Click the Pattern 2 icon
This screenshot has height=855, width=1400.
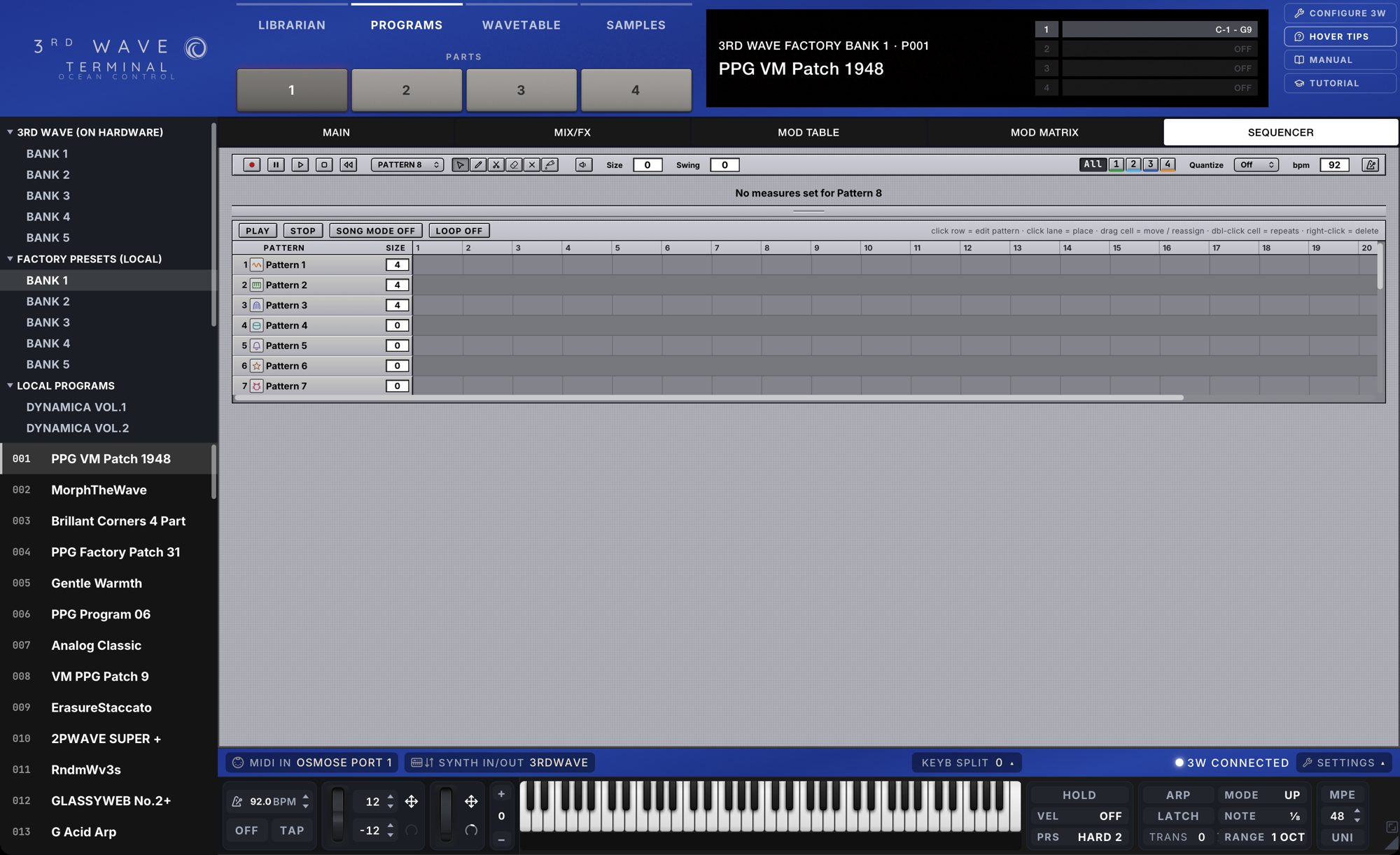(x=257, y=285)
